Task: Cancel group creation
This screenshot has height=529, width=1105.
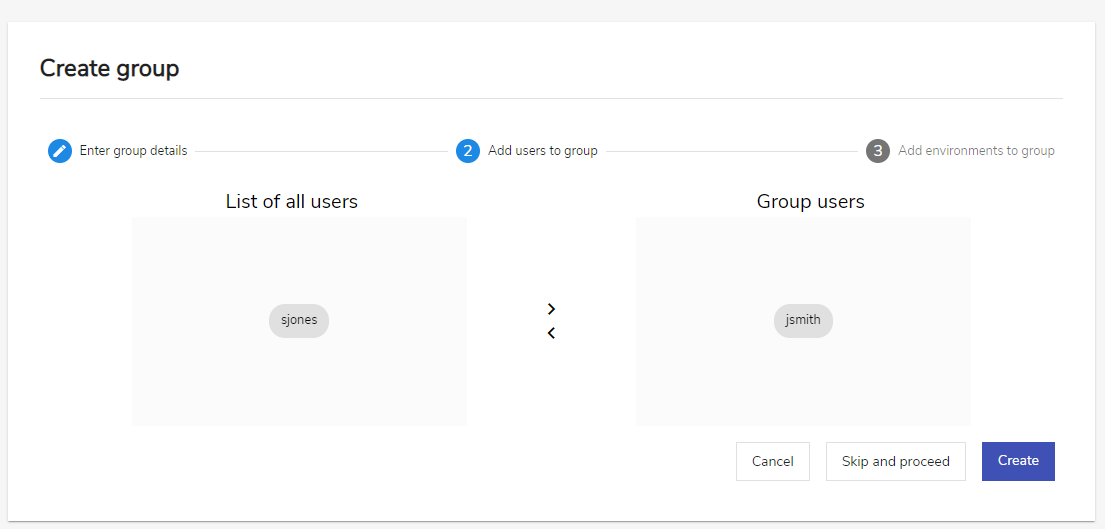Action: tap(773, 461)
